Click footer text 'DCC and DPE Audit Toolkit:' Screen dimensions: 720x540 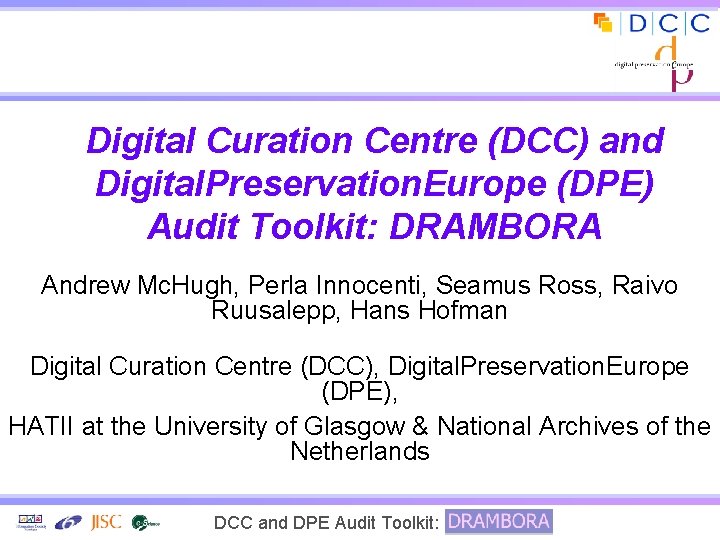click(x=326, y=523)
